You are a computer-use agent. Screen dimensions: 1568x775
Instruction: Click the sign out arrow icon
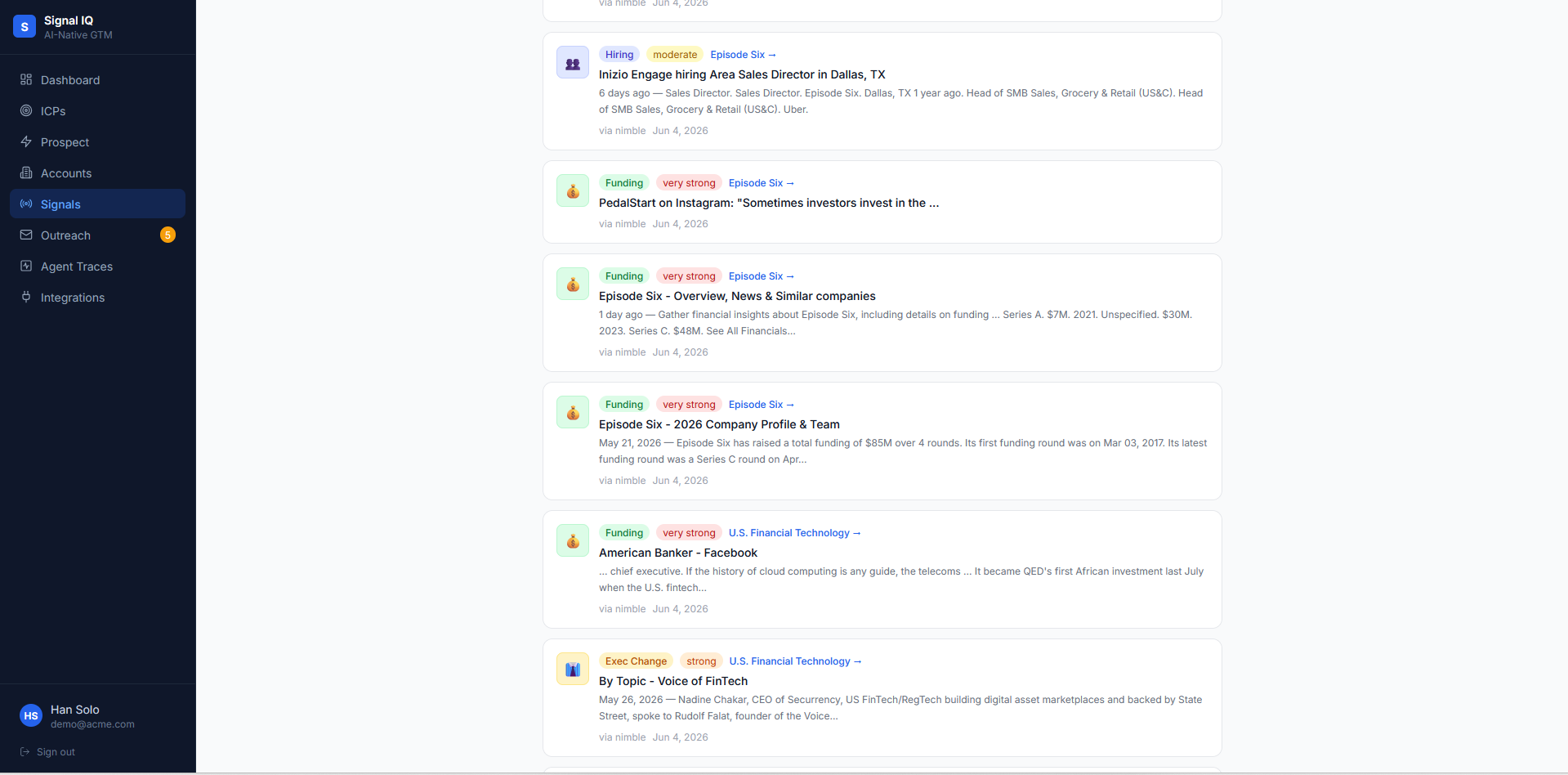[x=25, y=751]
